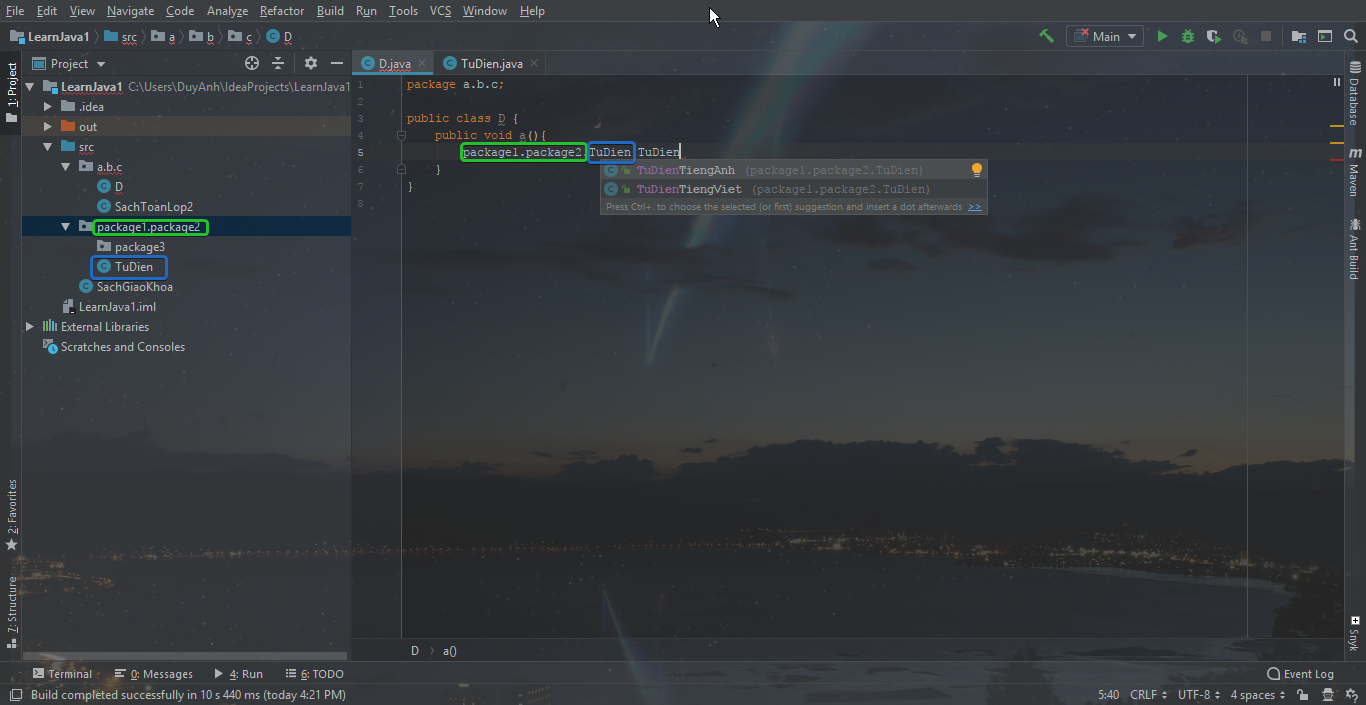Screen dimensions: 1366x705
Task: Open the Terminal tool window button
Action: pyautogui.click(x=62, y=674)
